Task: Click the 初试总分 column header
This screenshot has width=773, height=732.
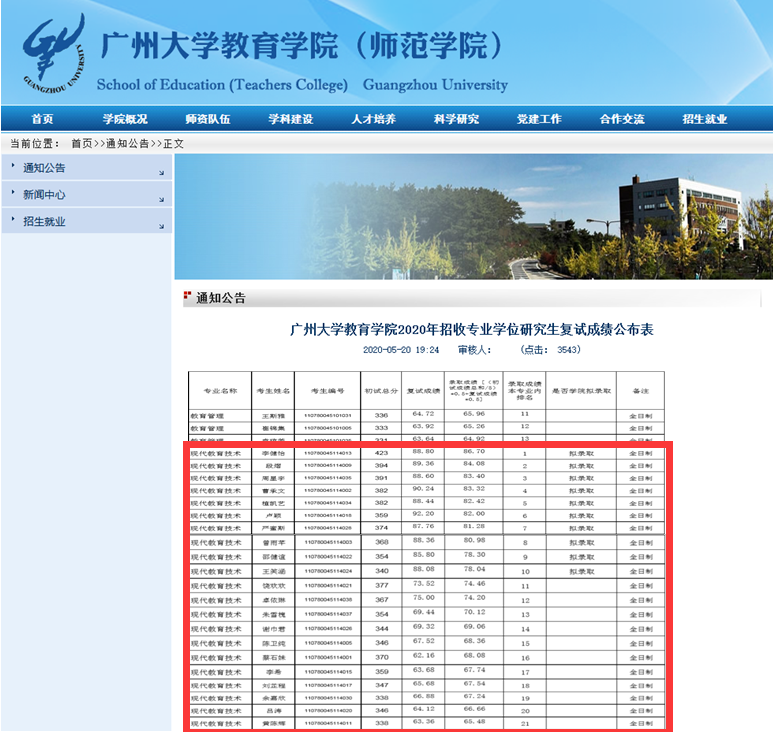Action: [381, 391]
